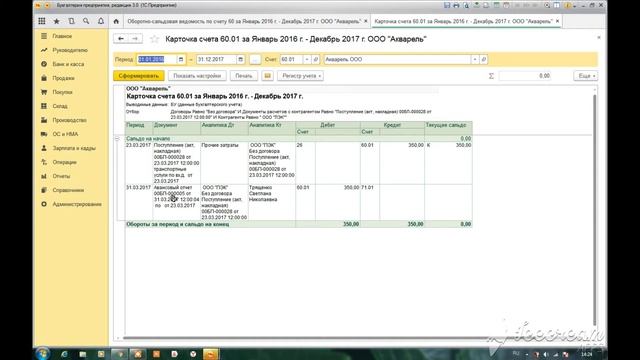Open the sections menu grid icon
Image resolution: width=640 pixels, height=360 pixels.
point(42,21)
